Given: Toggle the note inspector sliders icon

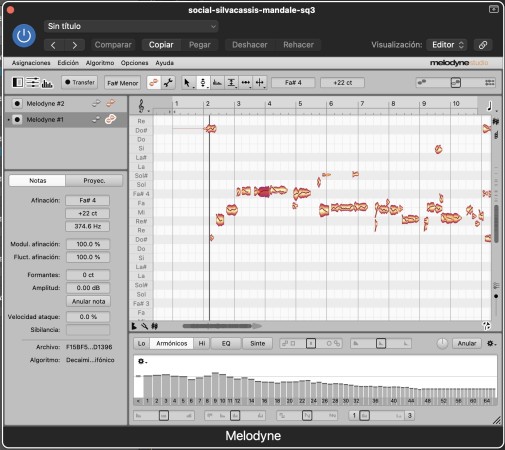Looking at the screenshot, I should pos(33,82).
